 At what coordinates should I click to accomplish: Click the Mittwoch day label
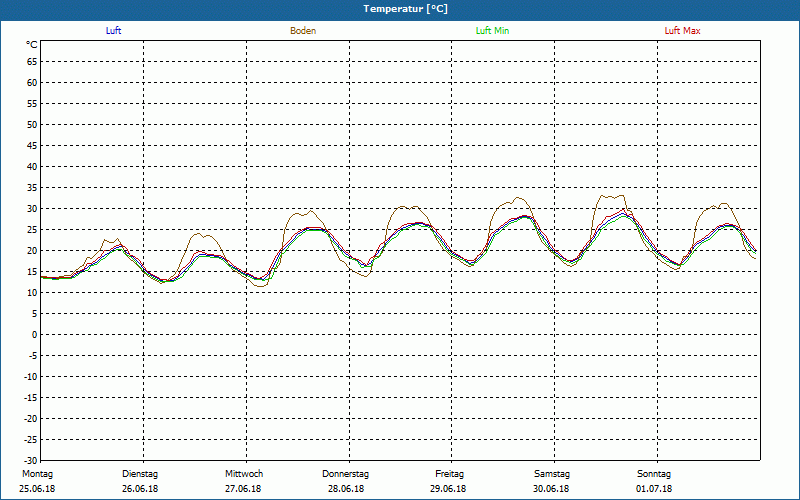[244, 474]
